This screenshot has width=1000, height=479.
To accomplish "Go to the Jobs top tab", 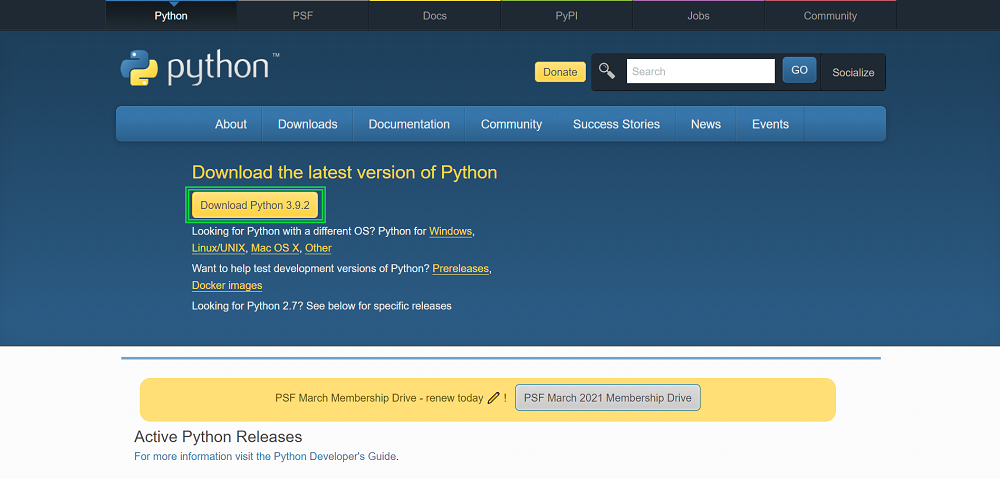I will [x=698, y=16].
